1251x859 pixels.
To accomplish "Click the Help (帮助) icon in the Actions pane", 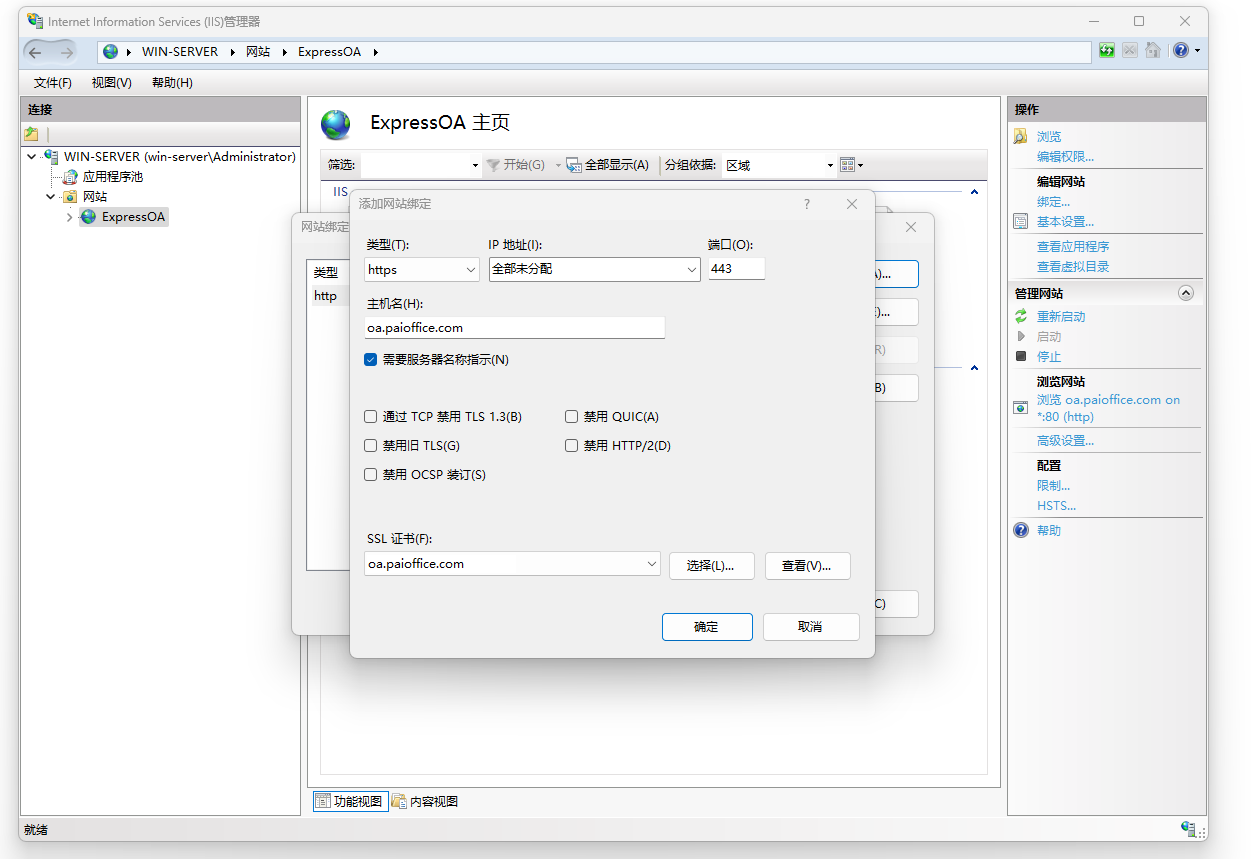I will 1021,530.
